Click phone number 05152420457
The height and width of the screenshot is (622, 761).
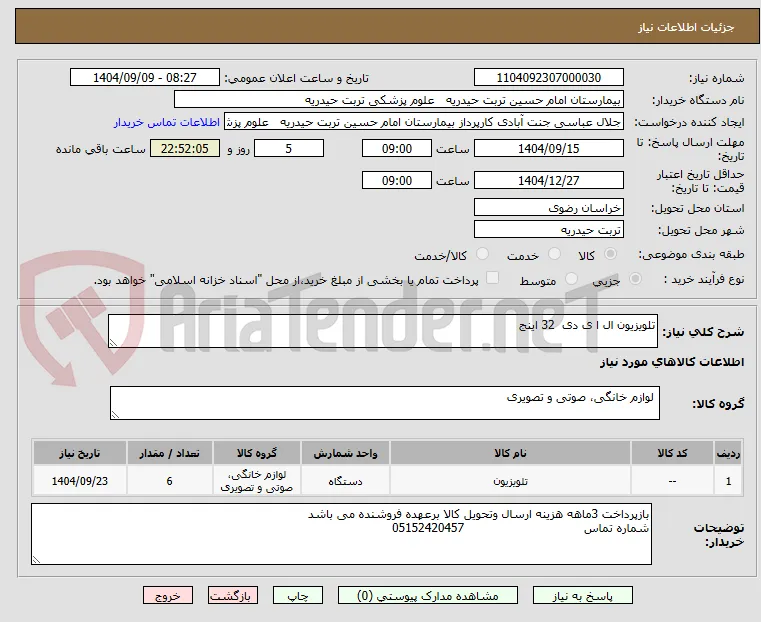pyautogui.click(x=428, y=528)
